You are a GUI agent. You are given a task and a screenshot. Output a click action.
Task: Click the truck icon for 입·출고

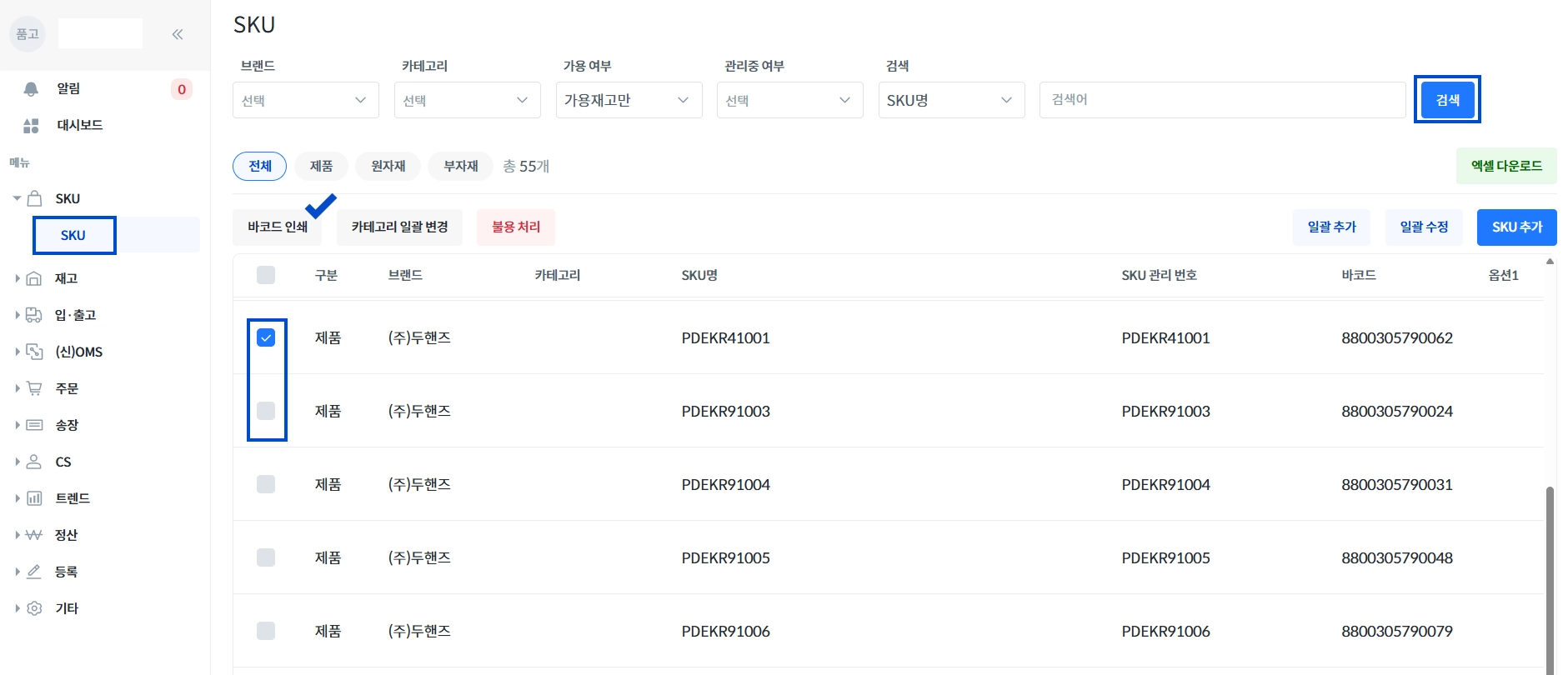(34, 315)
